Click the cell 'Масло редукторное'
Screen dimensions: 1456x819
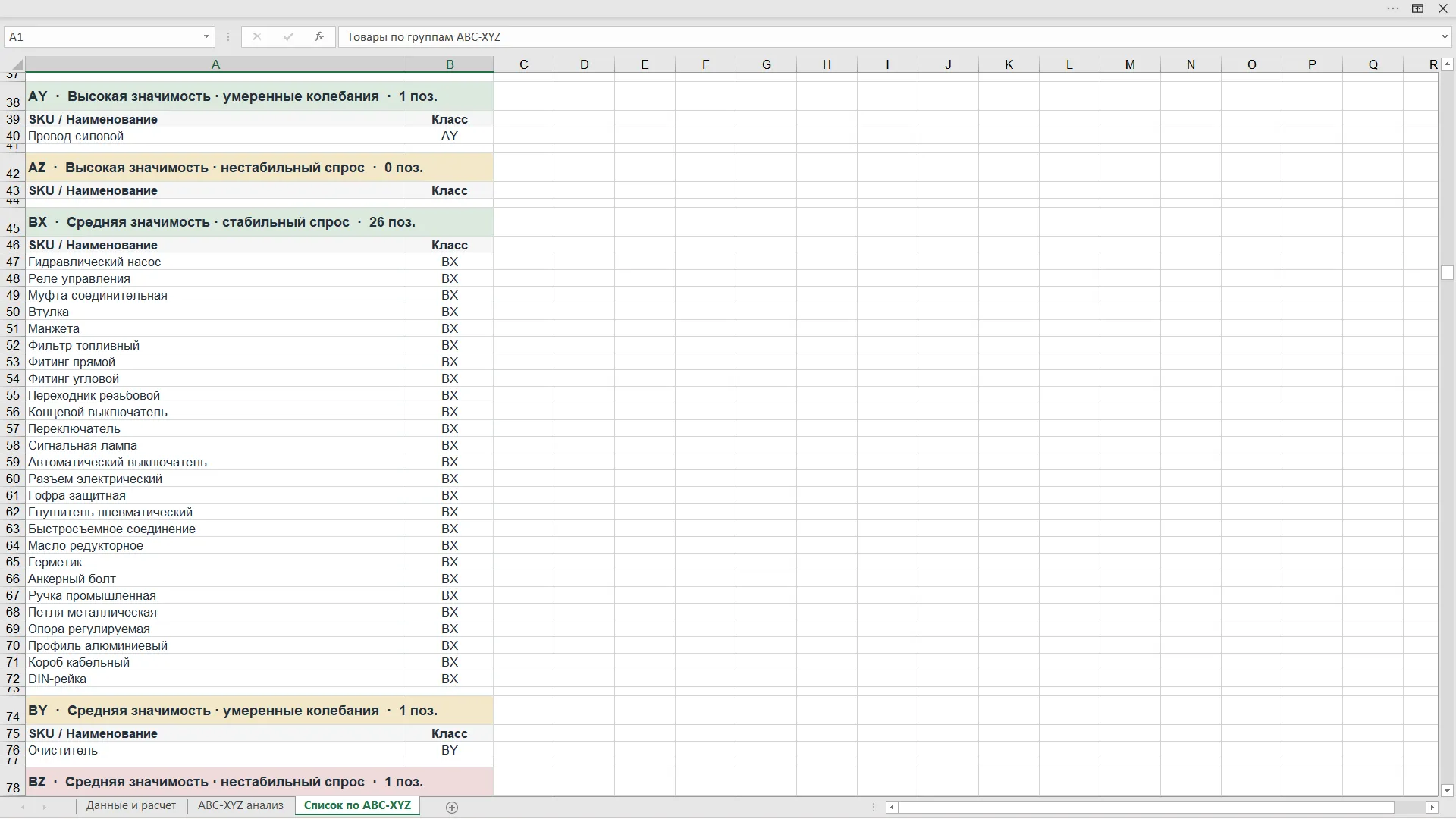click(x=215, y=545)
